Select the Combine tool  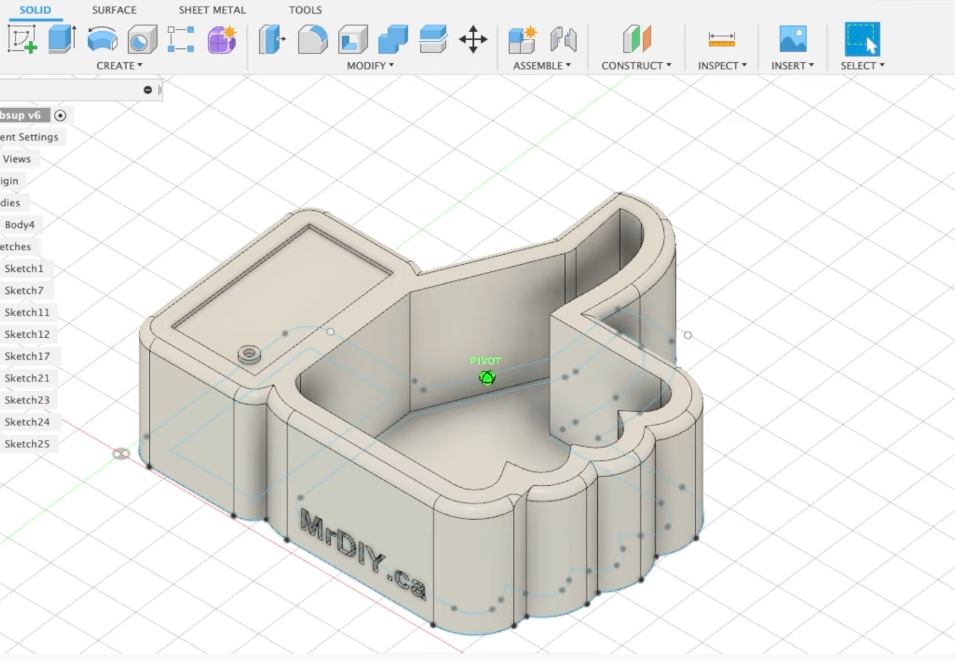(393, 40)
